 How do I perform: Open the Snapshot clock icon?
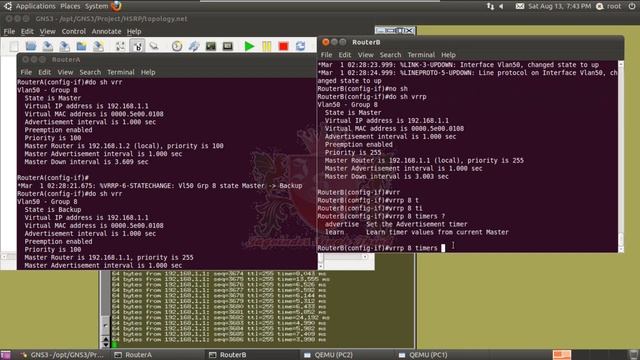pos(177,46)
